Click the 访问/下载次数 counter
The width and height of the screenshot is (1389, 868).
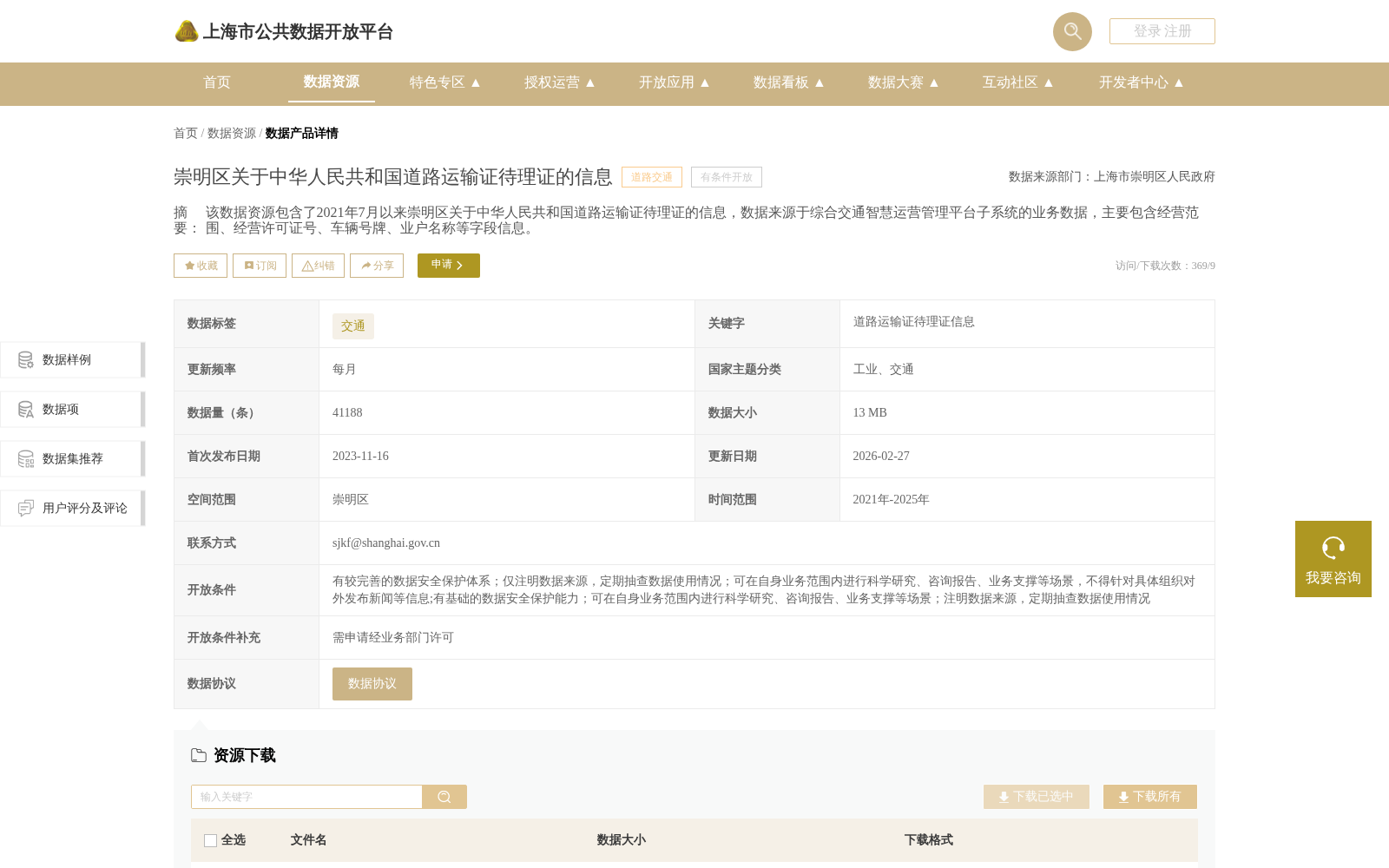coord(1165,266)
